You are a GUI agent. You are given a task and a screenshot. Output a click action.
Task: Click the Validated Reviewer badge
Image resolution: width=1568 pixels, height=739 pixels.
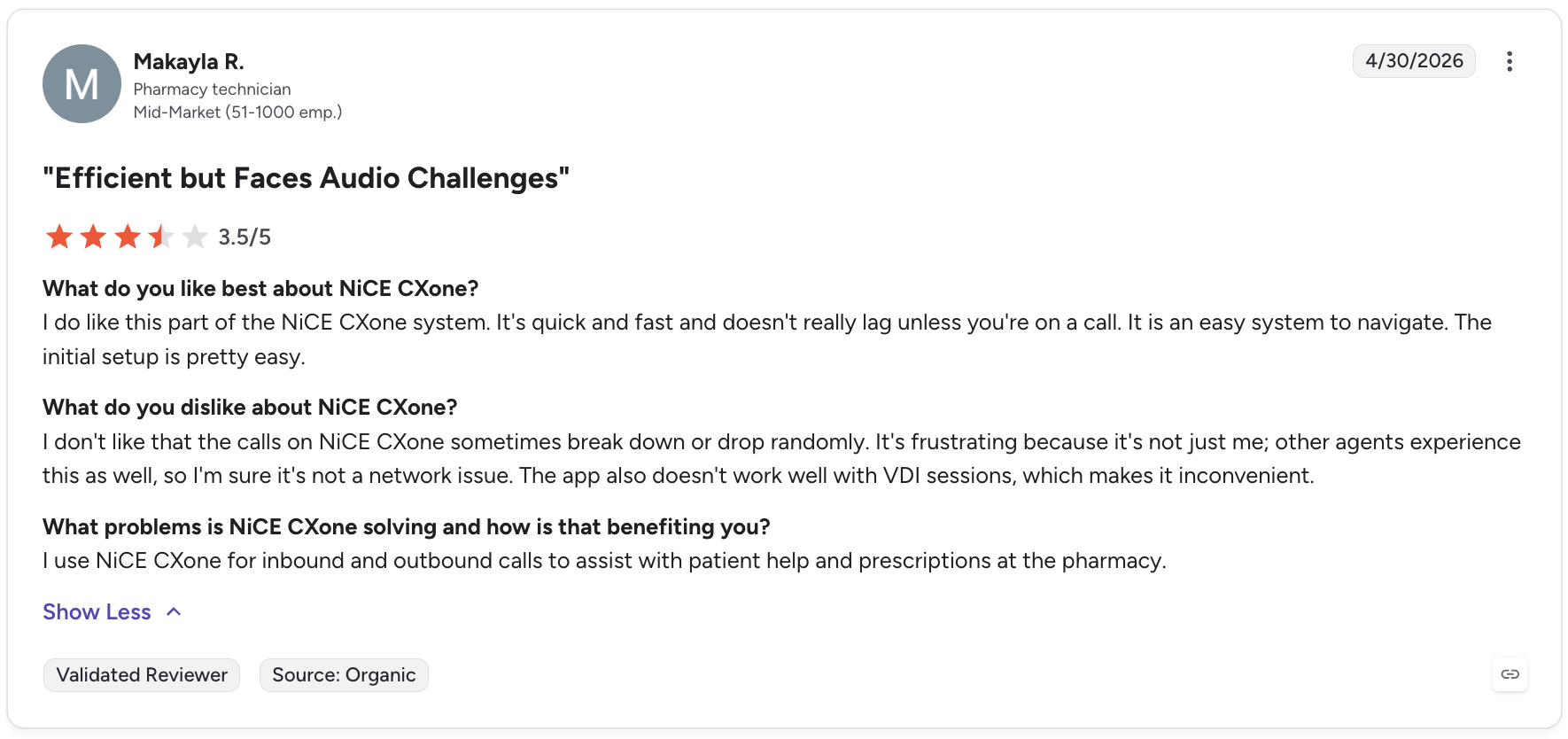tap(142, 675)
